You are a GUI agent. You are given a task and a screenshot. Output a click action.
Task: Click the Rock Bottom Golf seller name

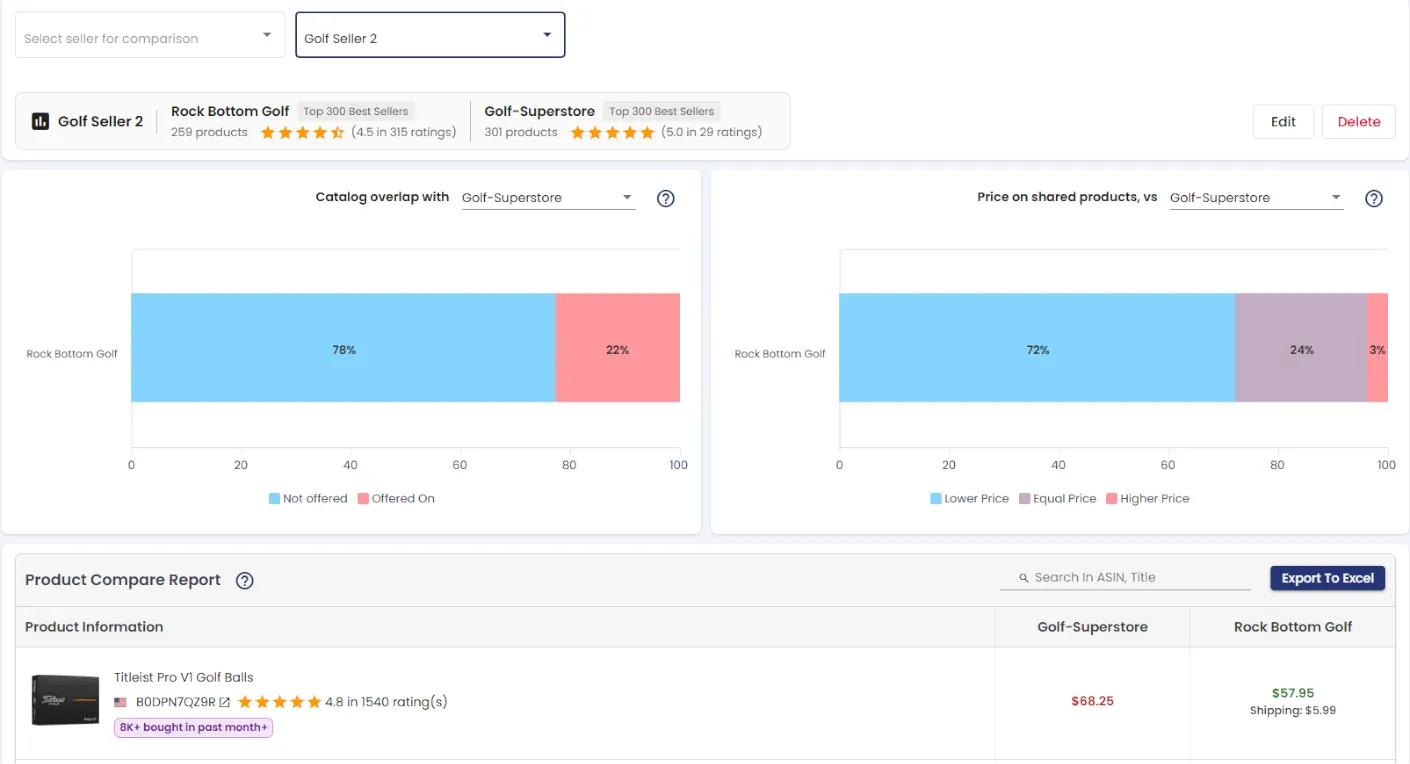[x=230, y=111]
